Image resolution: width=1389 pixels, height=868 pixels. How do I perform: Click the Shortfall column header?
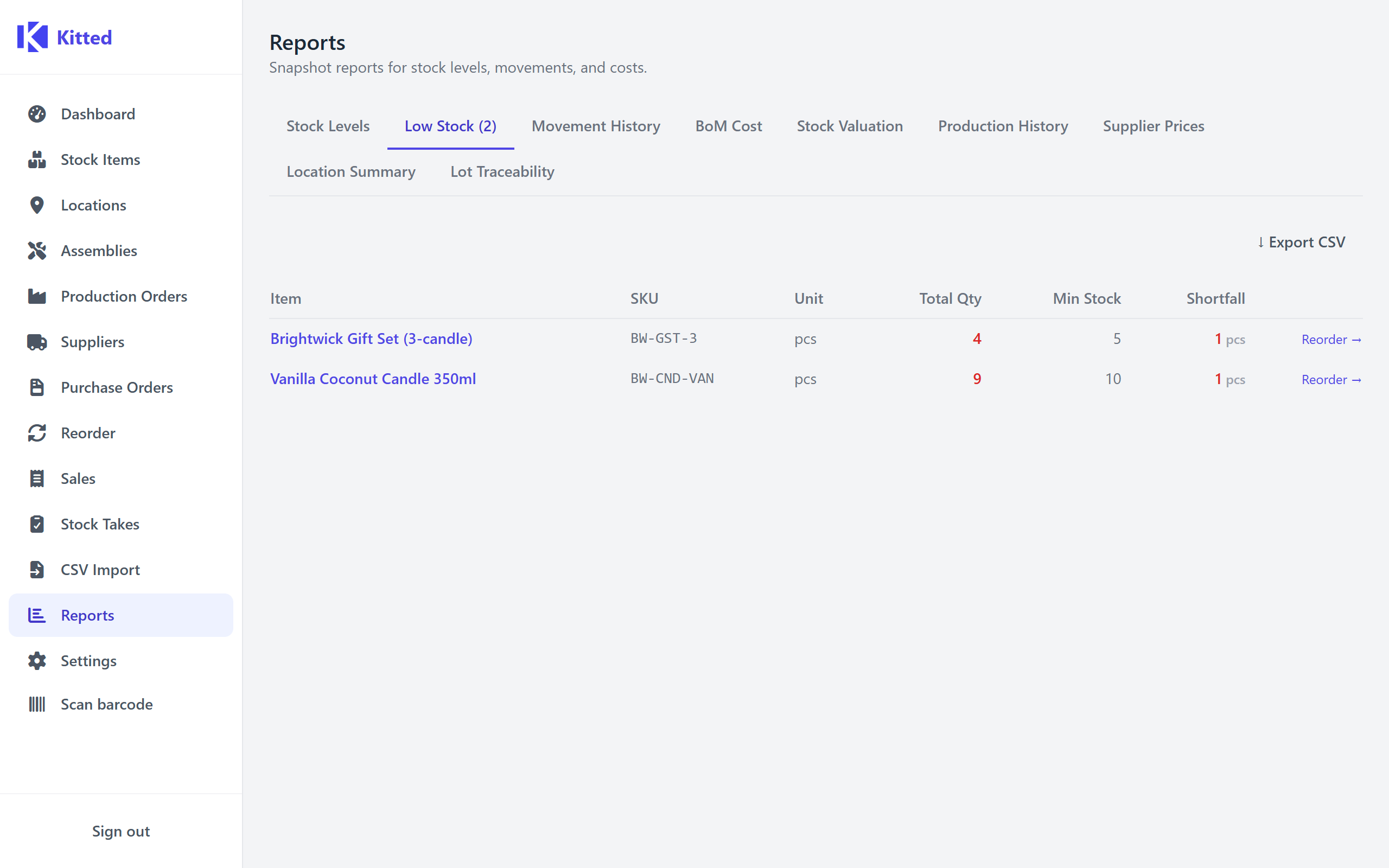point(1215,298)
